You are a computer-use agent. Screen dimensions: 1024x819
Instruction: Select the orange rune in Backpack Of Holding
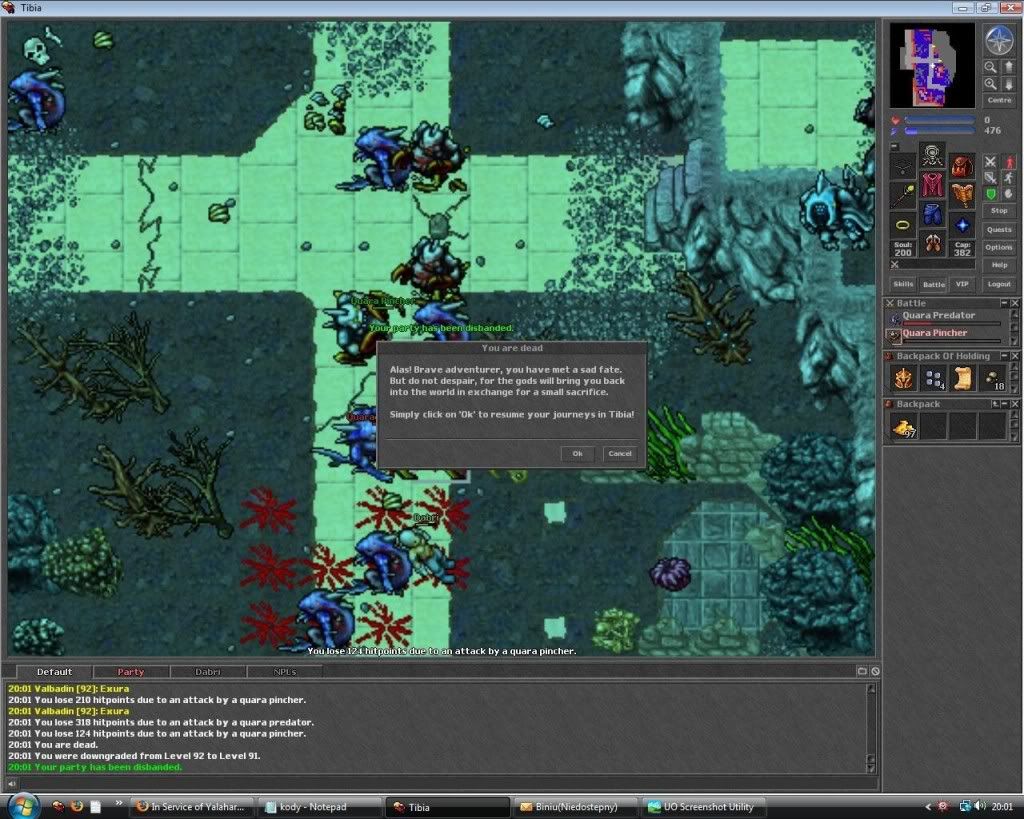click(x=904, y=378)
